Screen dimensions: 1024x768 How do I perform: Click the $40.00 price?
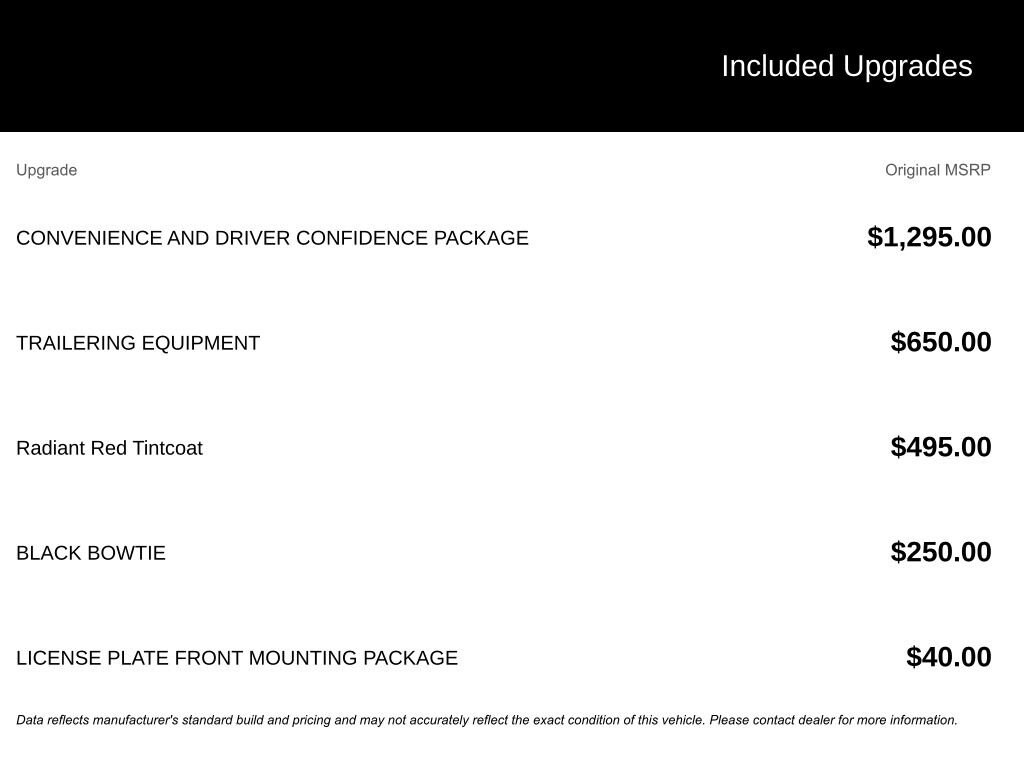click(x=948, y=657)
